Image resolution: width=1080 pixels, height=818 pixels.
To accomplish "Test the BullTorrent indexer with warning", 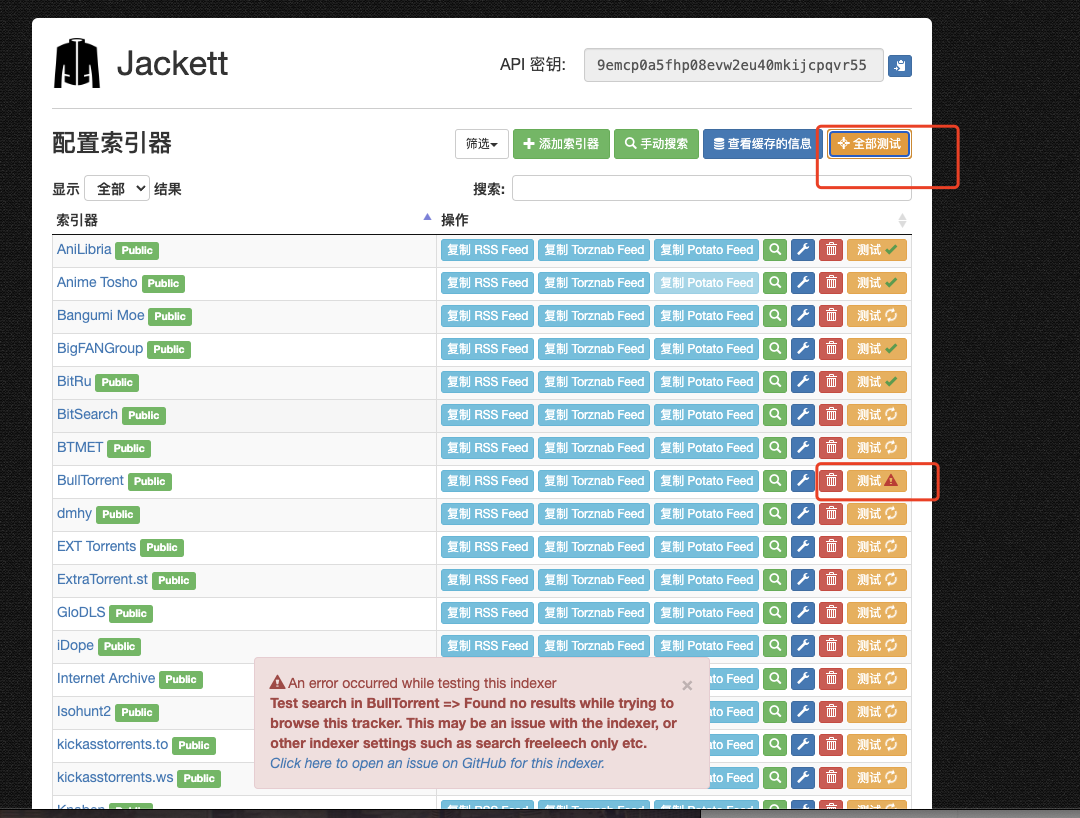I will [877, 481].
